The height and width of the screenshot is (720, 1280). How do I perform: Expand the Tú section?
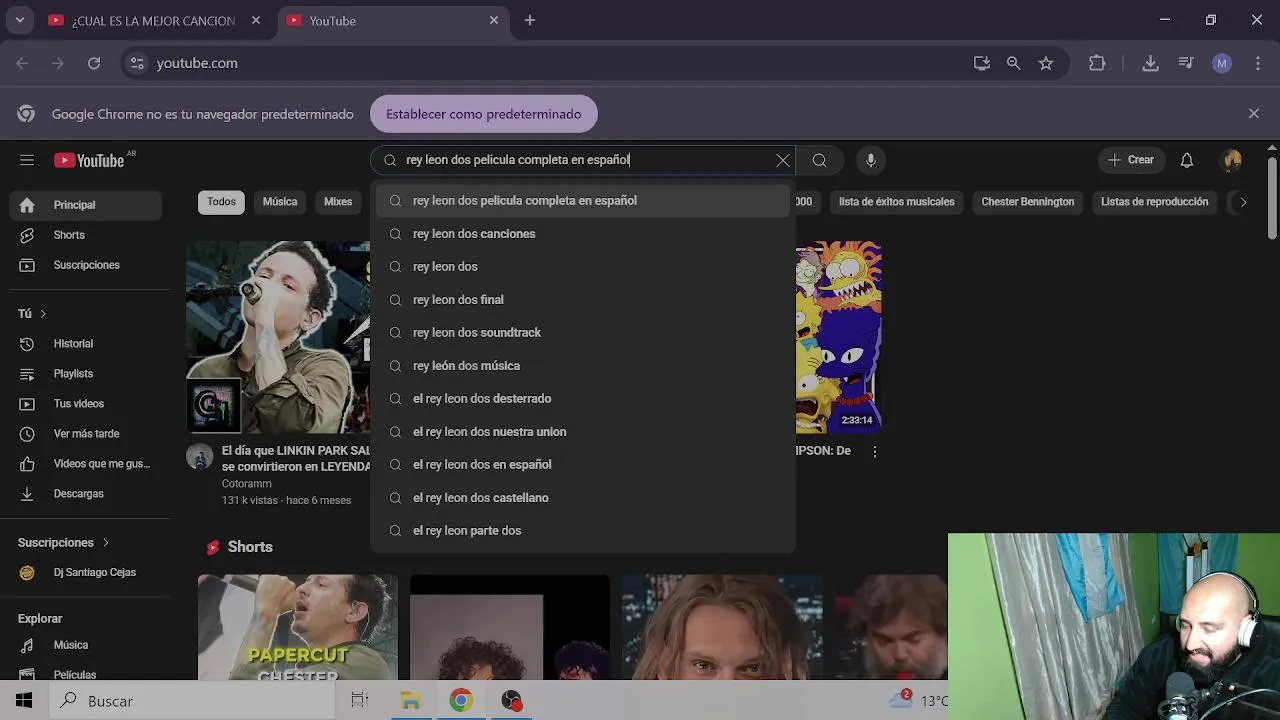point(32,314)
